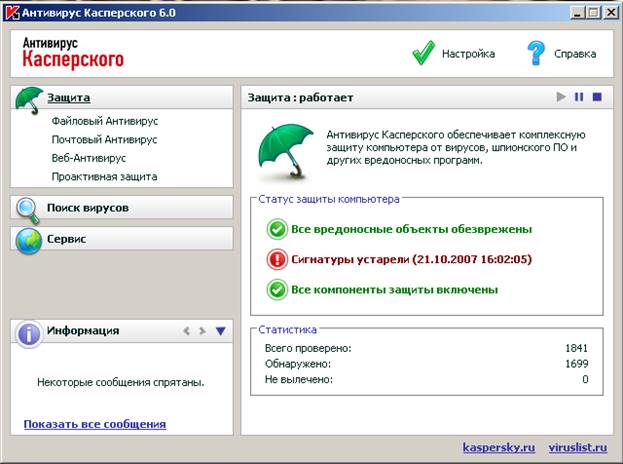Click the large umbrella in description panel
623x464 pixels.
286,151
